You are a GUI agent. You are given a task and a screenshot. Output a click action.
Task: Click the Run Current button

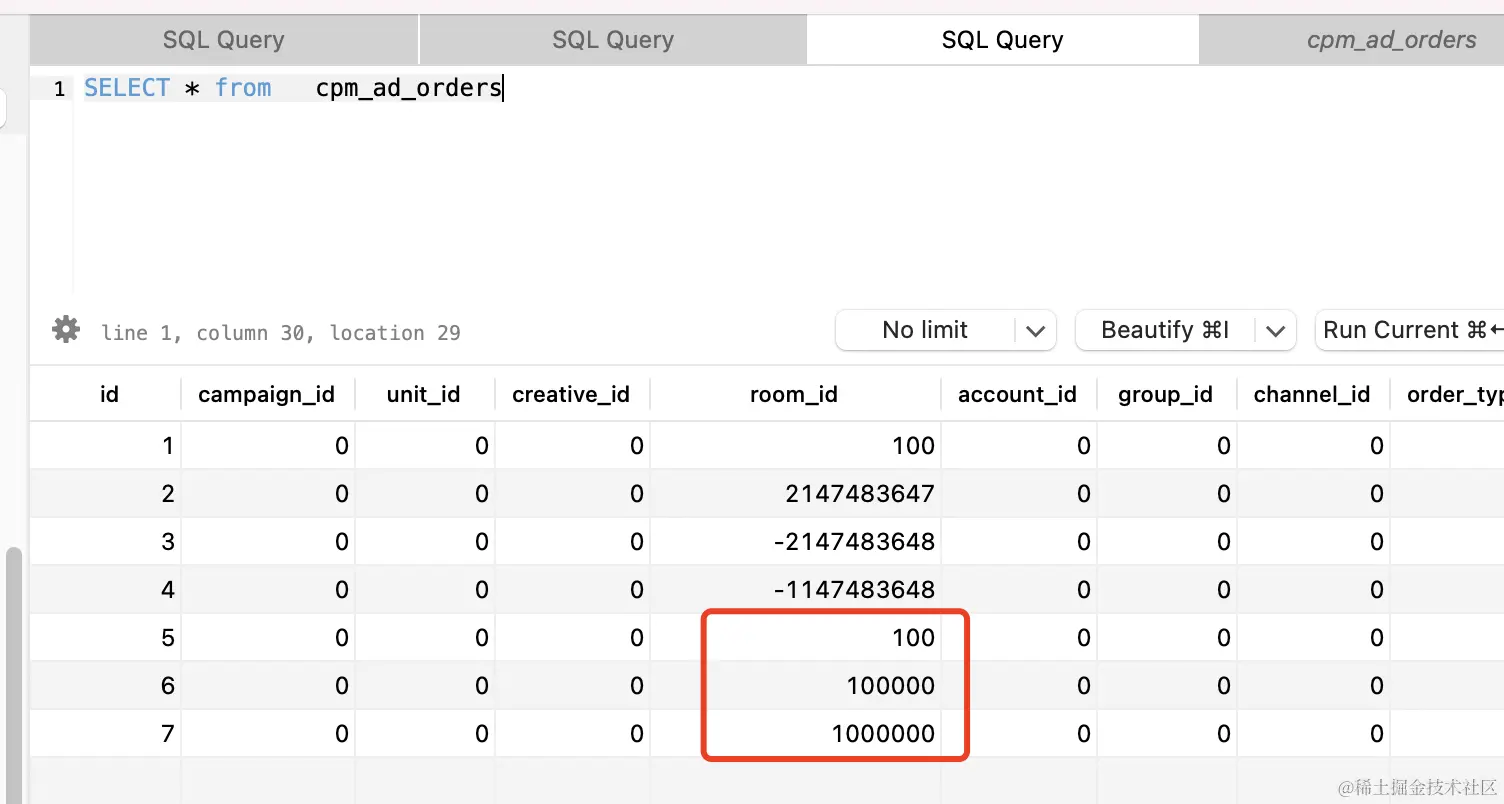[x=1410, y=330]
